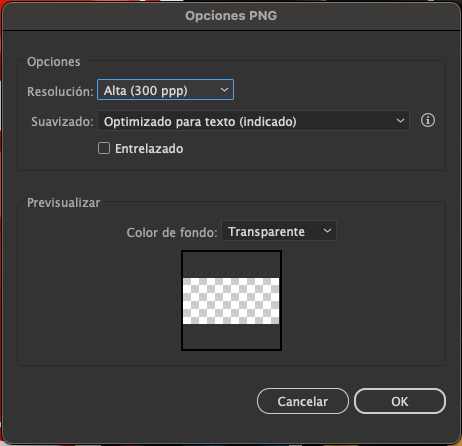Open the Color de fondo dropdown showing Transparente
The image size is (462, 446).
[279, 231]
